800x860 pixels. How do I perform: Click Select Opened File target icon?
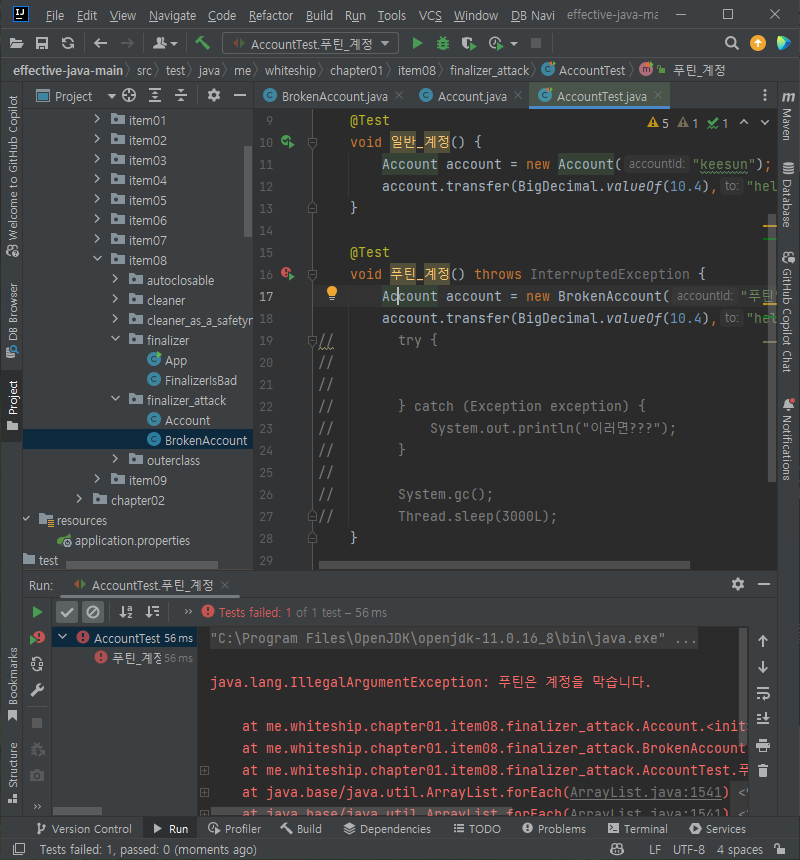[x=129, y=96]
